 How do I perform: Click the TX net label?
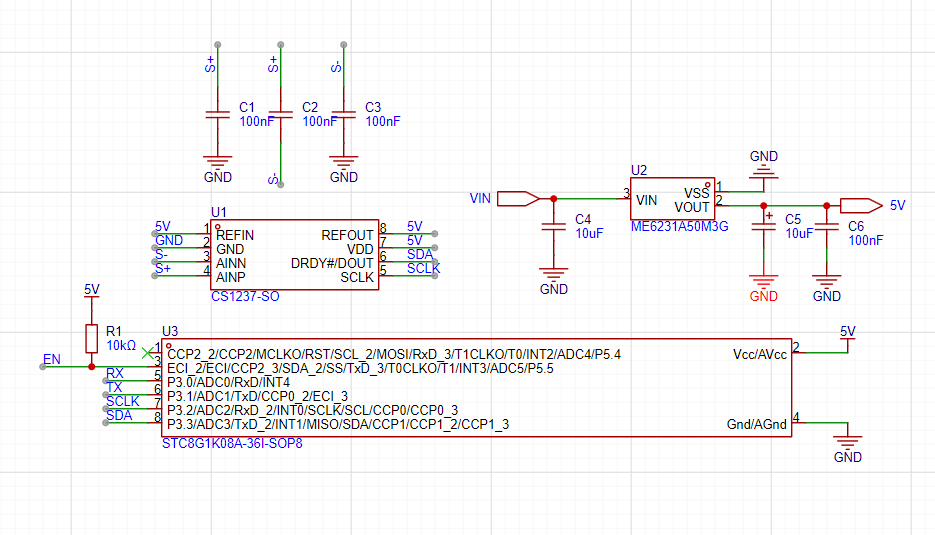click(114, 388)
